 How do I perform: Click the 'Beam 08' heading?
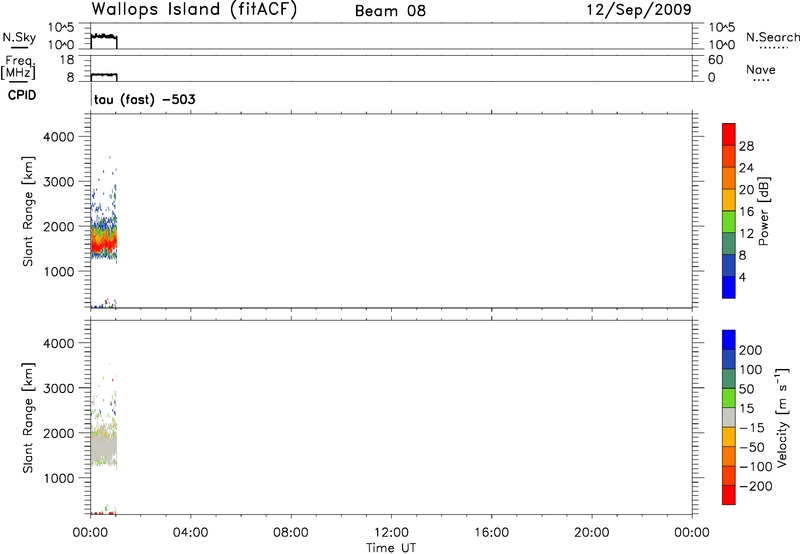(x=390, y=11)
